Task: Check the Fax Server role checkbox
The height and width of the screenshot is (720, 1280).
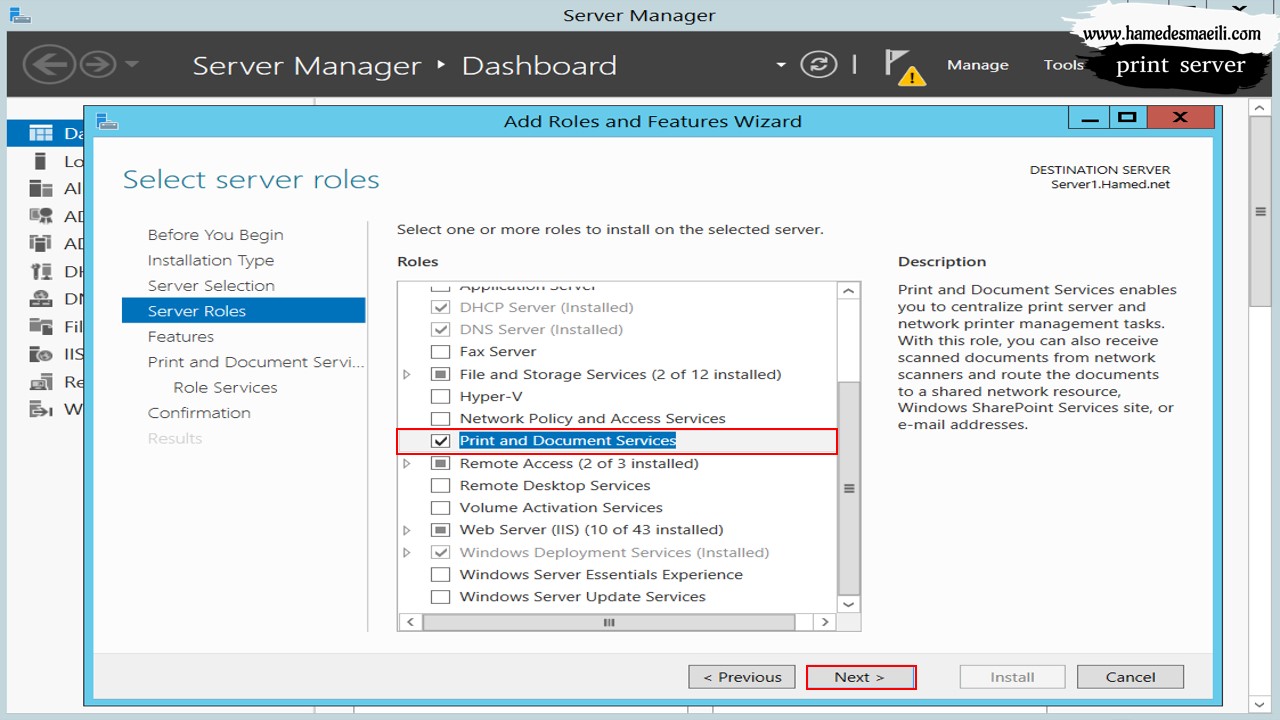Action: [440, 352]
